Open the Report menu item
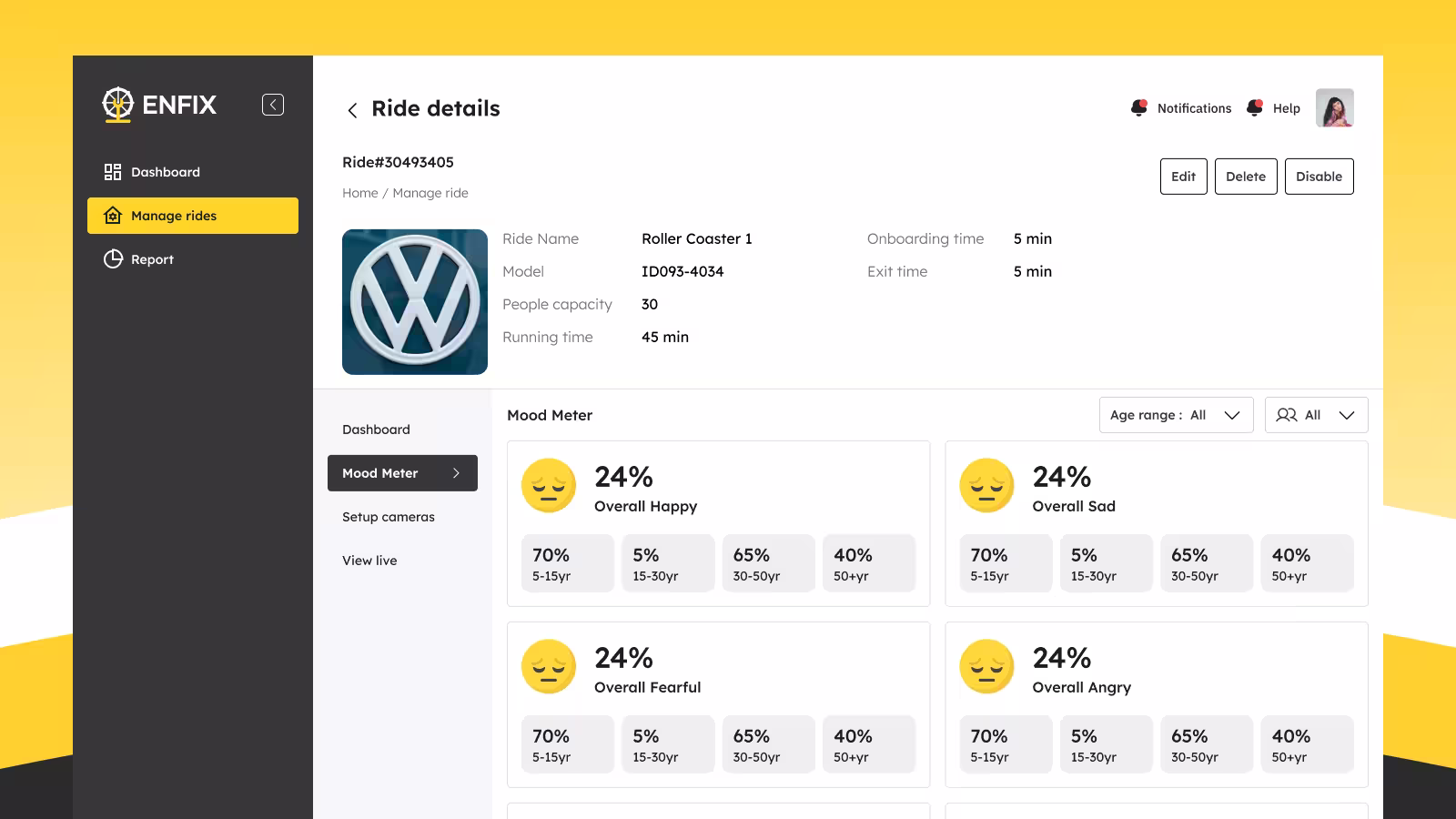 click(193, 259)
